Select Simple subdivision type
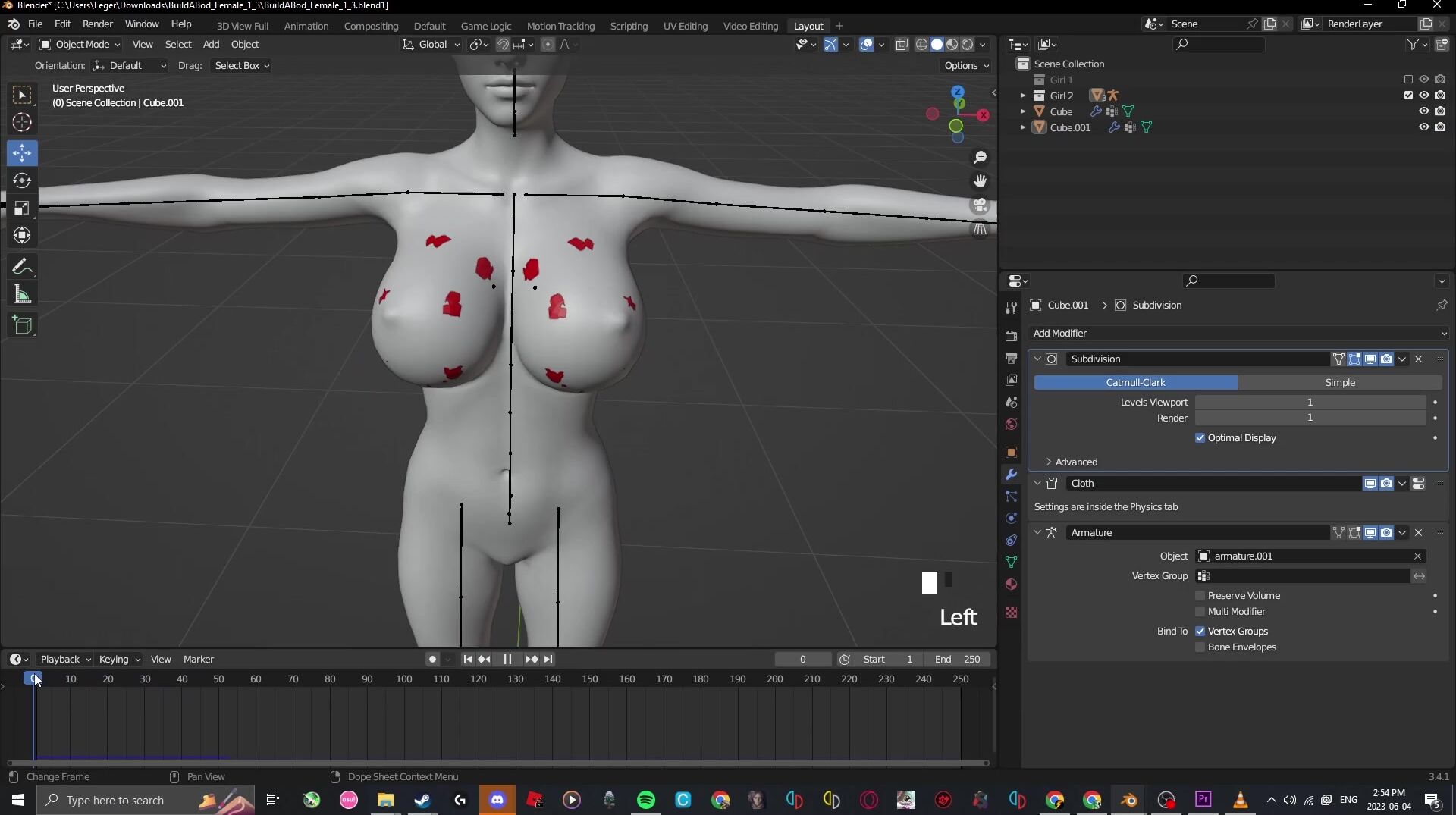Image resolution: width=1456 pixels, height=815 pixels. (1339, 383)
